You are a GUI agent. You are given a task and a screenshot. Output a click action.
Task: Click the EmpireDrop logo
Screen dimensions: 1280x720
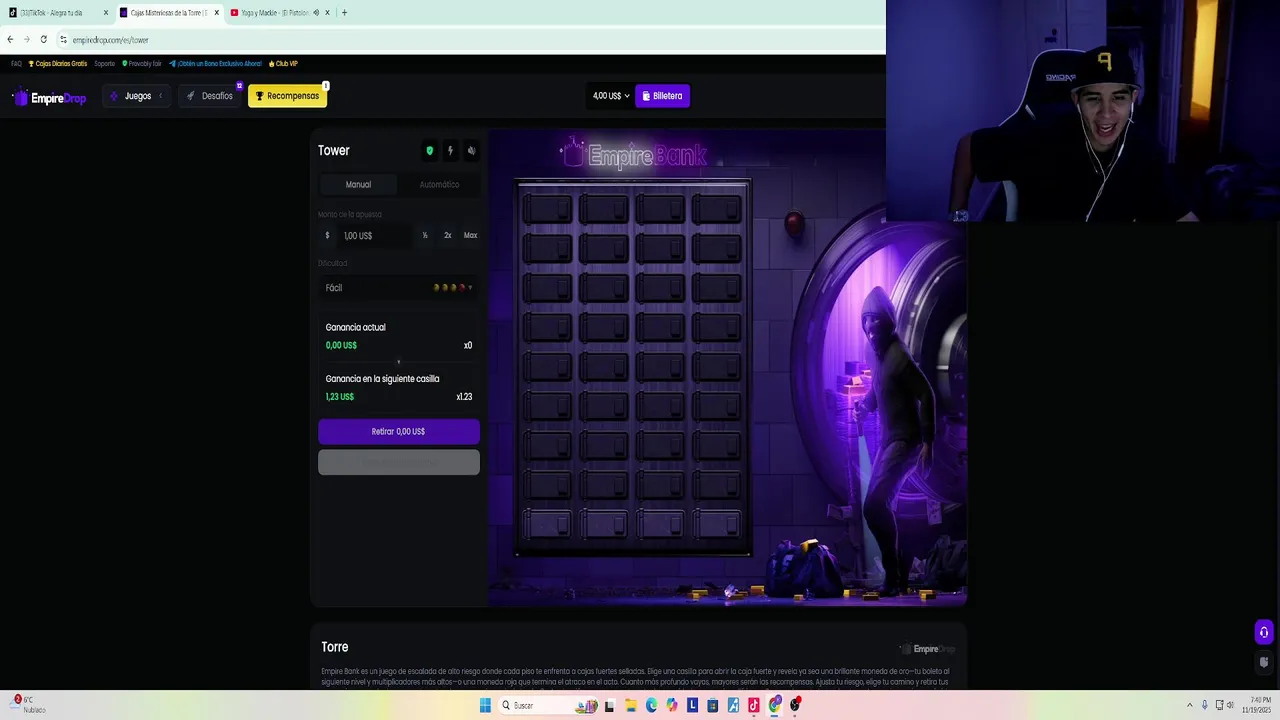click(x=49, y=97)
